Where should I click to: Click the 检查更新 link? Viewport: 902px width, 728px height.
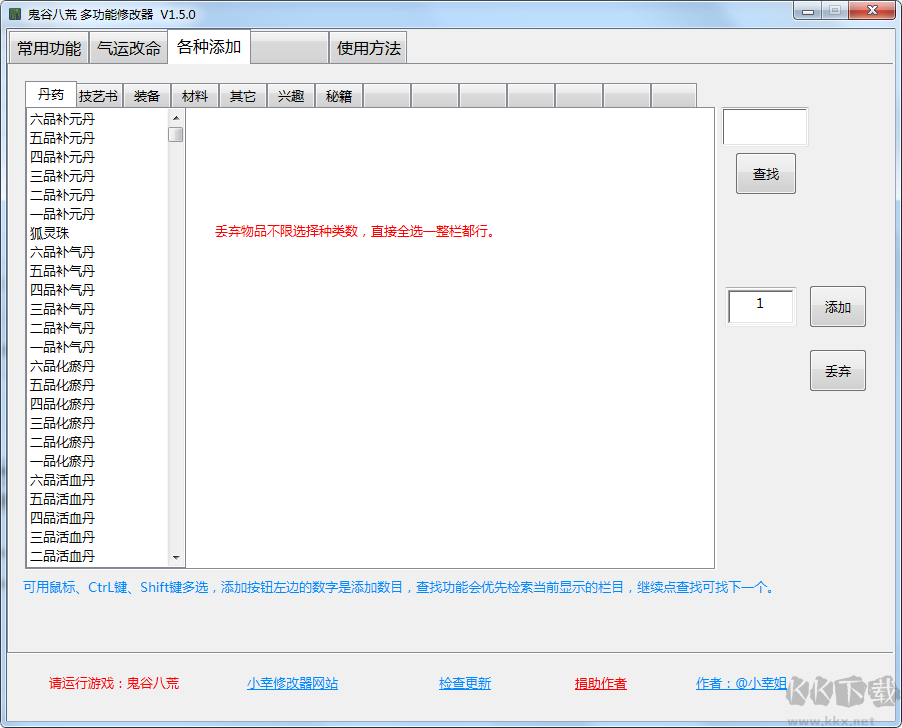coord(465,683)
